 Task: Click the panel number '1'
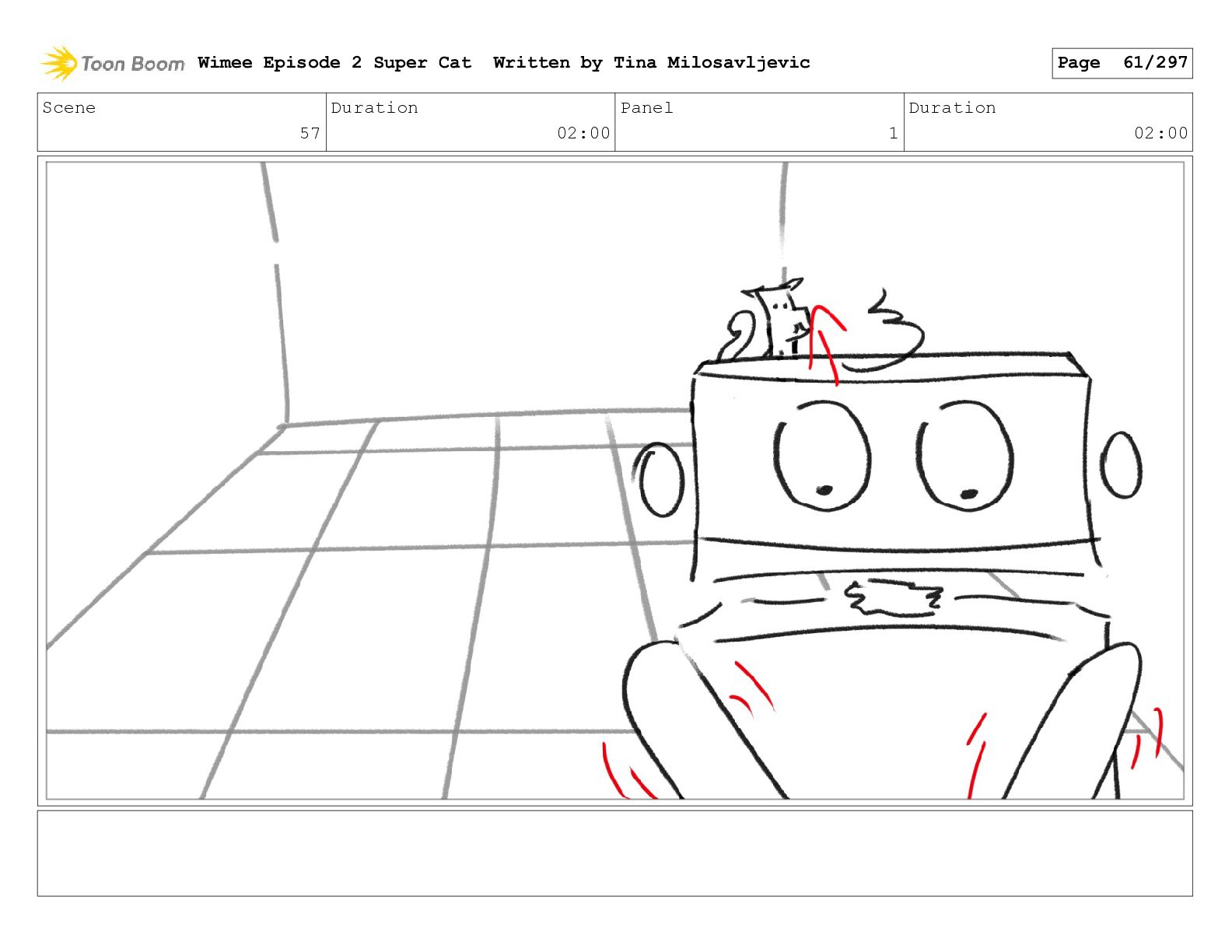tap(894, 134)
